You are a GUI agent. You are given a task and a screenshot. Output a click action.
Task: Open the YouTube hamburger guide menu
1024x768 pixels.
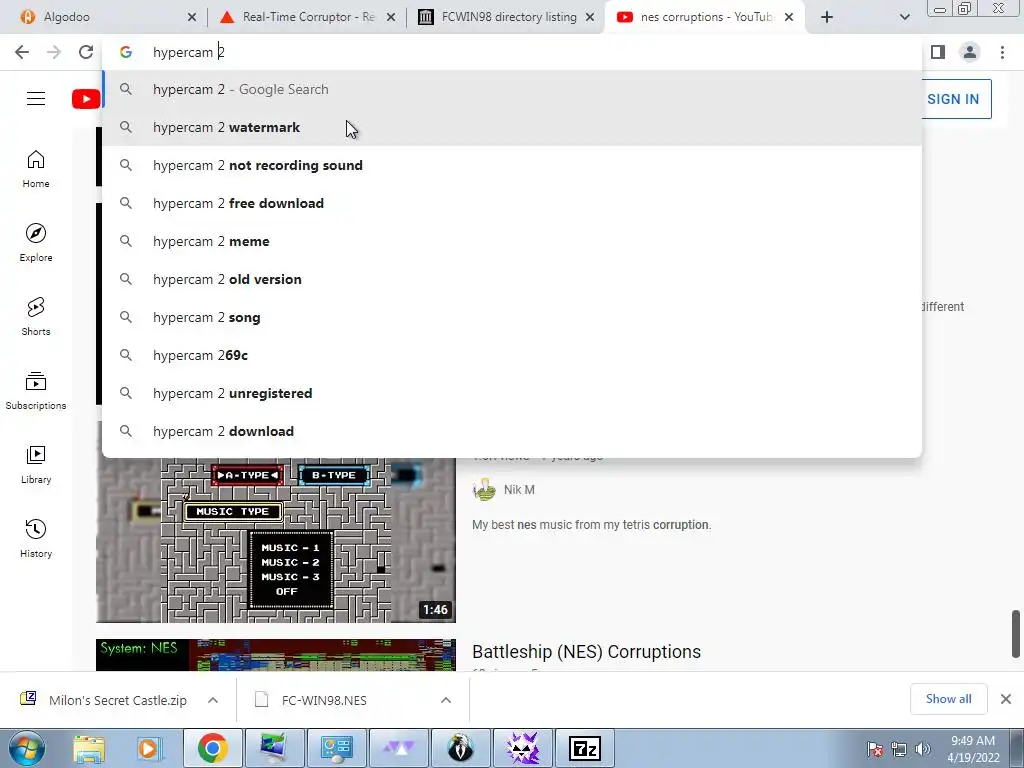point(36,99)
